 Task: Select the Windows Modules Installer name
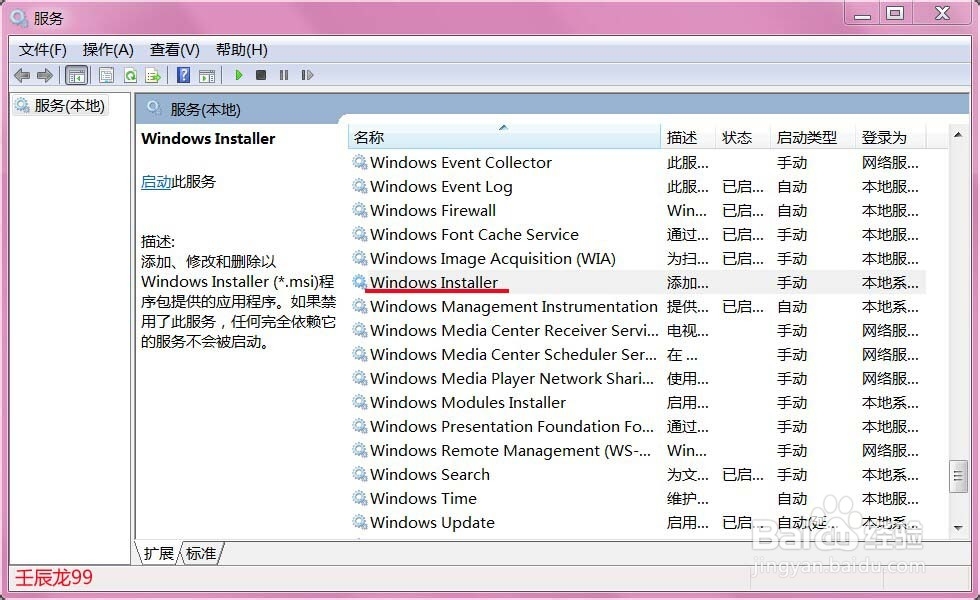(468, 402)
